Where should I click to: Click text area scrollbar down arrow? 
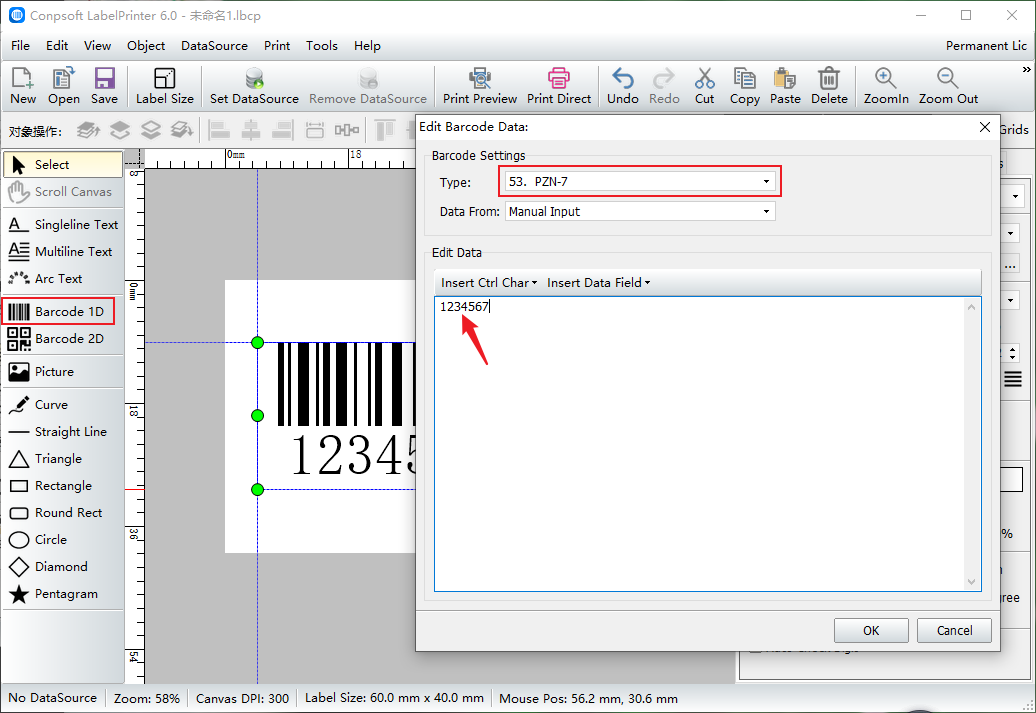(971, 582)
